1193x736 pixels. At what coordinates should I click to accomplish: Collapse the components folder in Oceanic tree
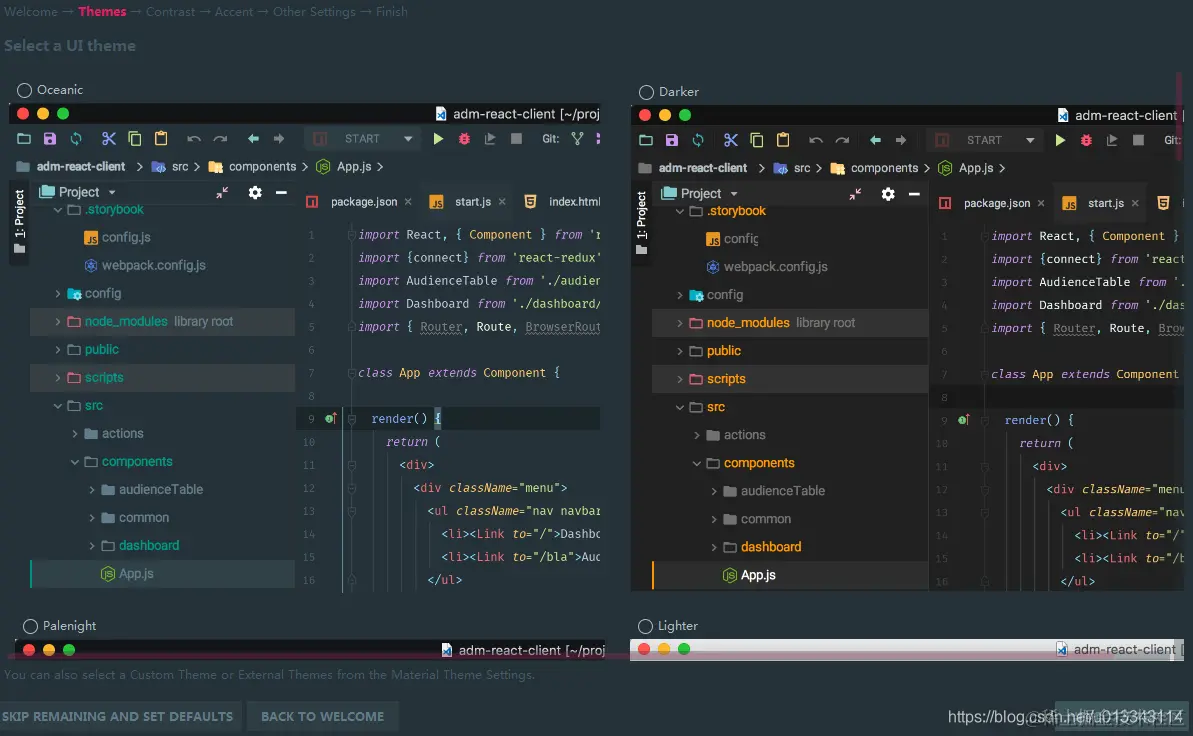coord(75,462)
